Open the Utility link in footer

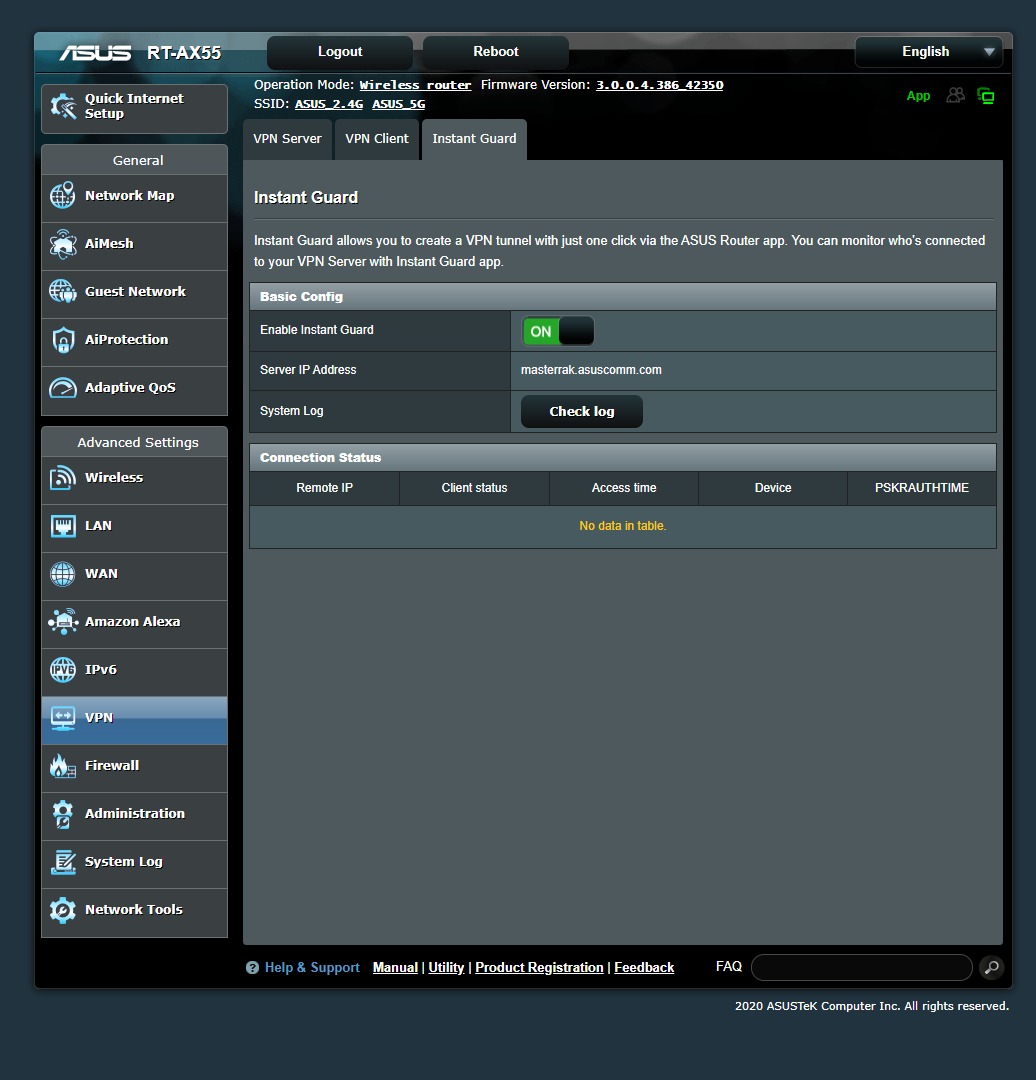click(x=446, y=967)
